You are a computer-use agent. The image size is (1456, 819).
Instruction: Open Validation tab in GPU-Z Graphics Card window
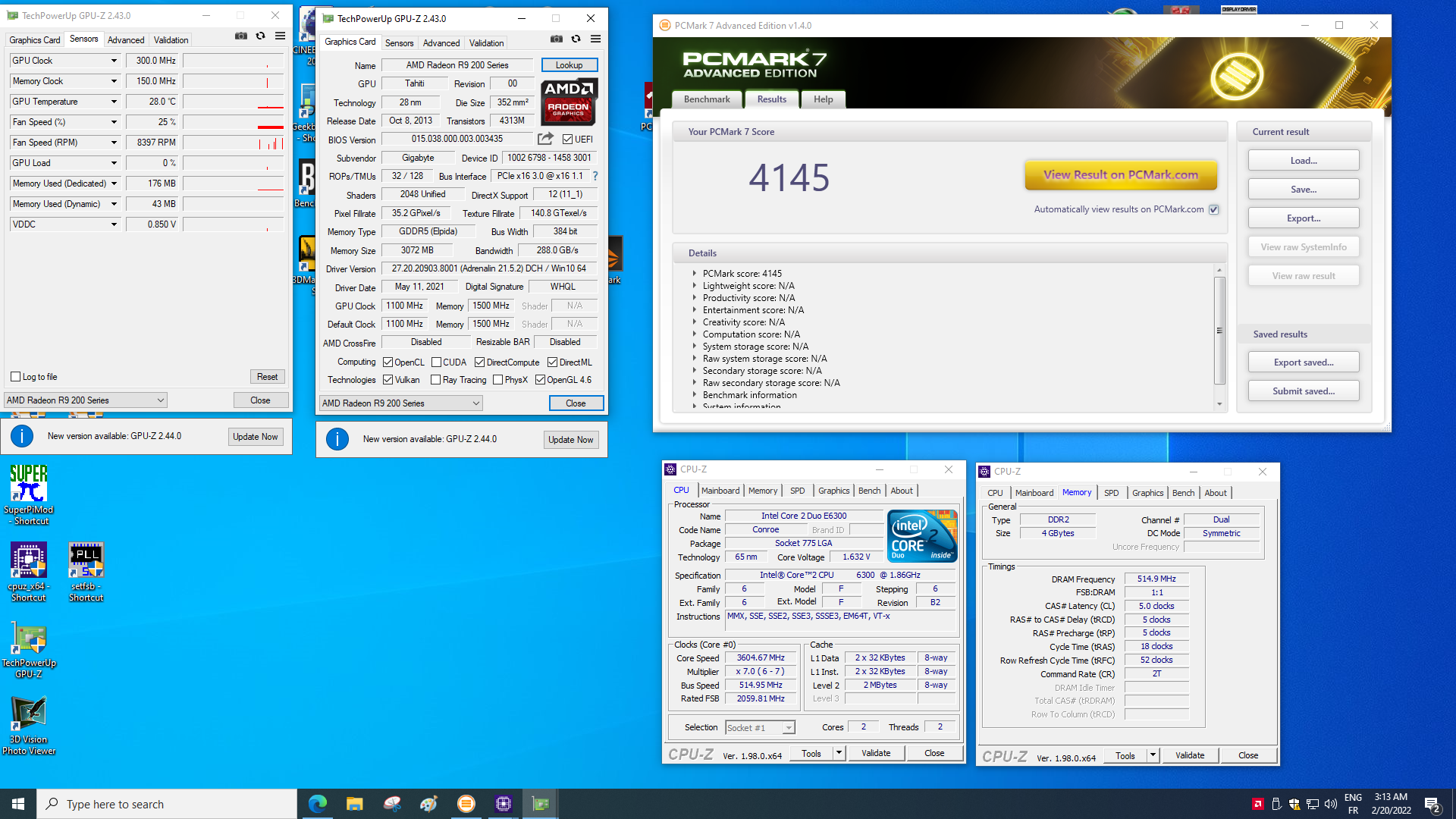click(486, 43)
